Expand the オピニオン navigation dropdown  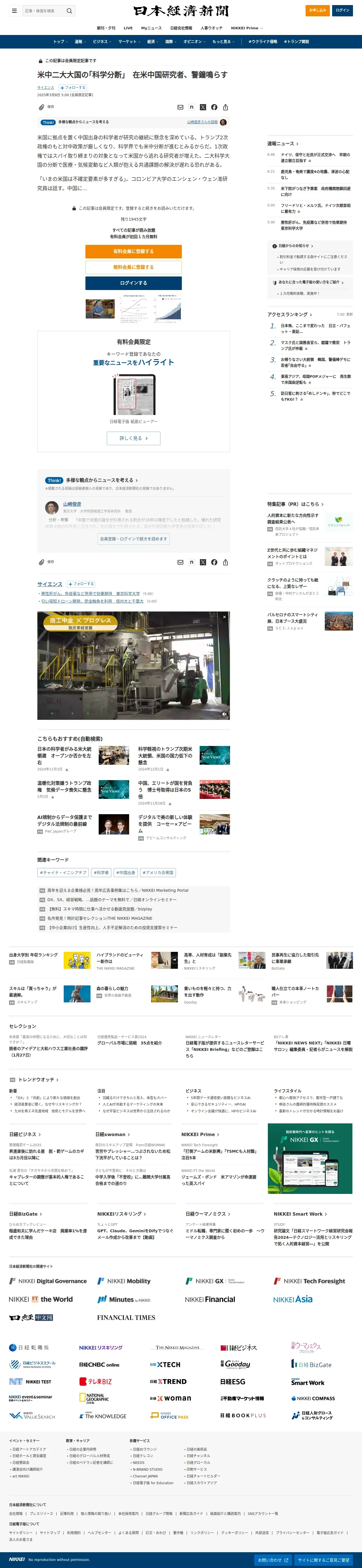pos(194,41)
